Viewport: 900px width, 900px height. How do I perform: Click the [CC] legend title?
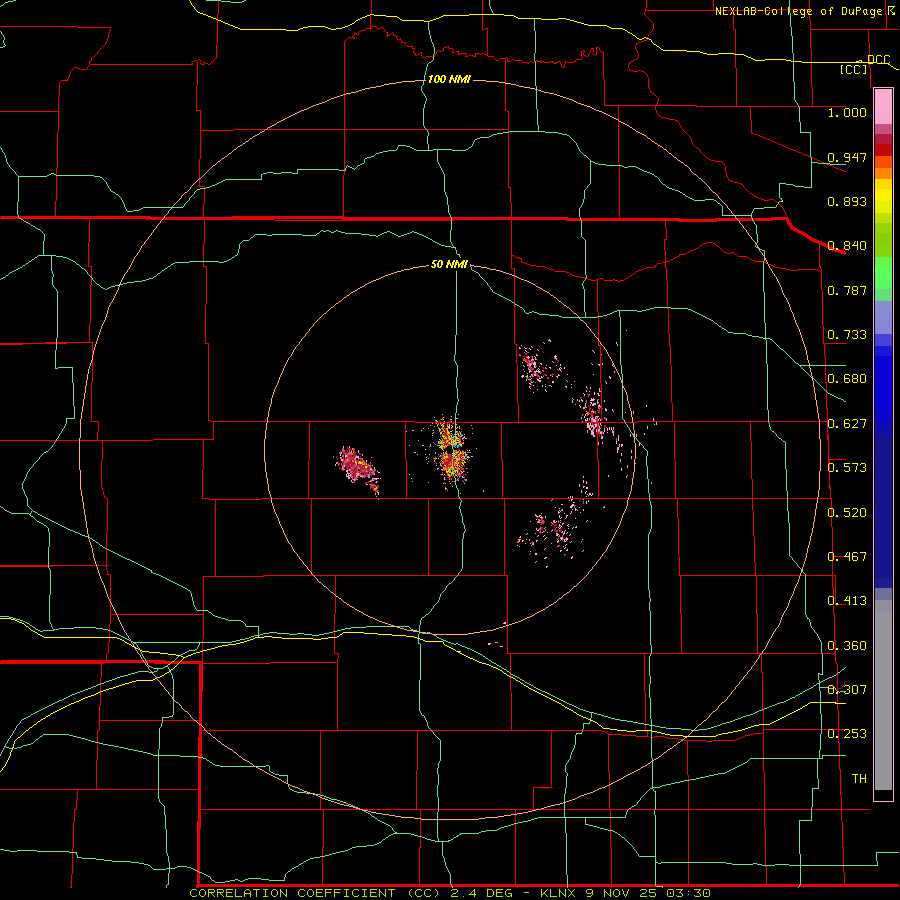(x=854, y=69)
